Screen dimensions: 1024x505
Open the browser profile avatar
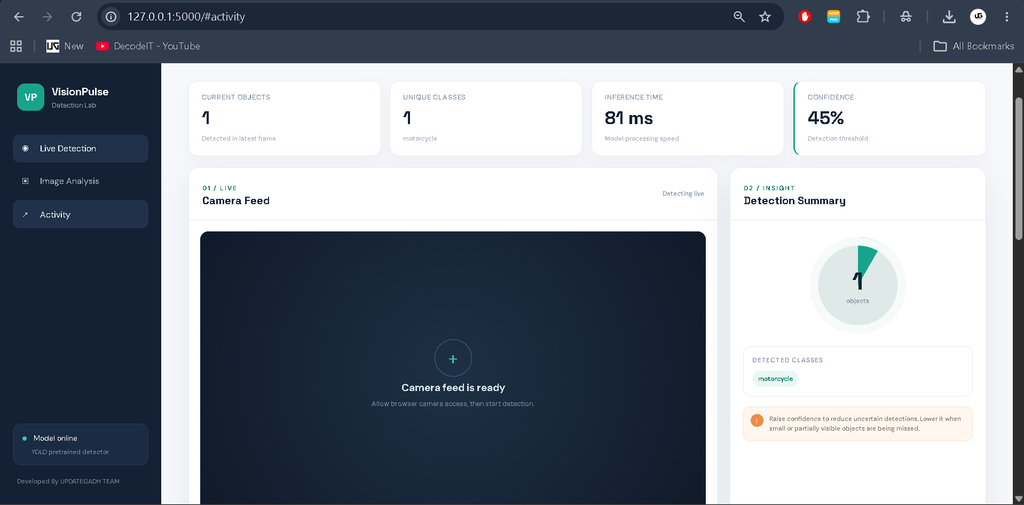coord(978,17)
